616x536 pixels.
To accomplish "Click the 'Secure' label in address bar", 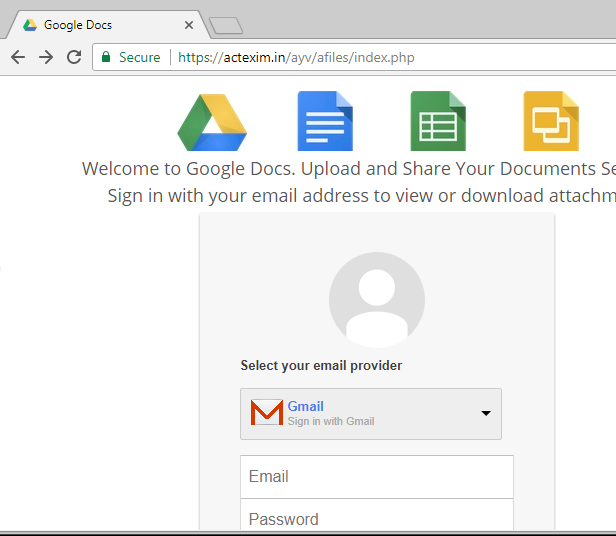I will [139, 57].
